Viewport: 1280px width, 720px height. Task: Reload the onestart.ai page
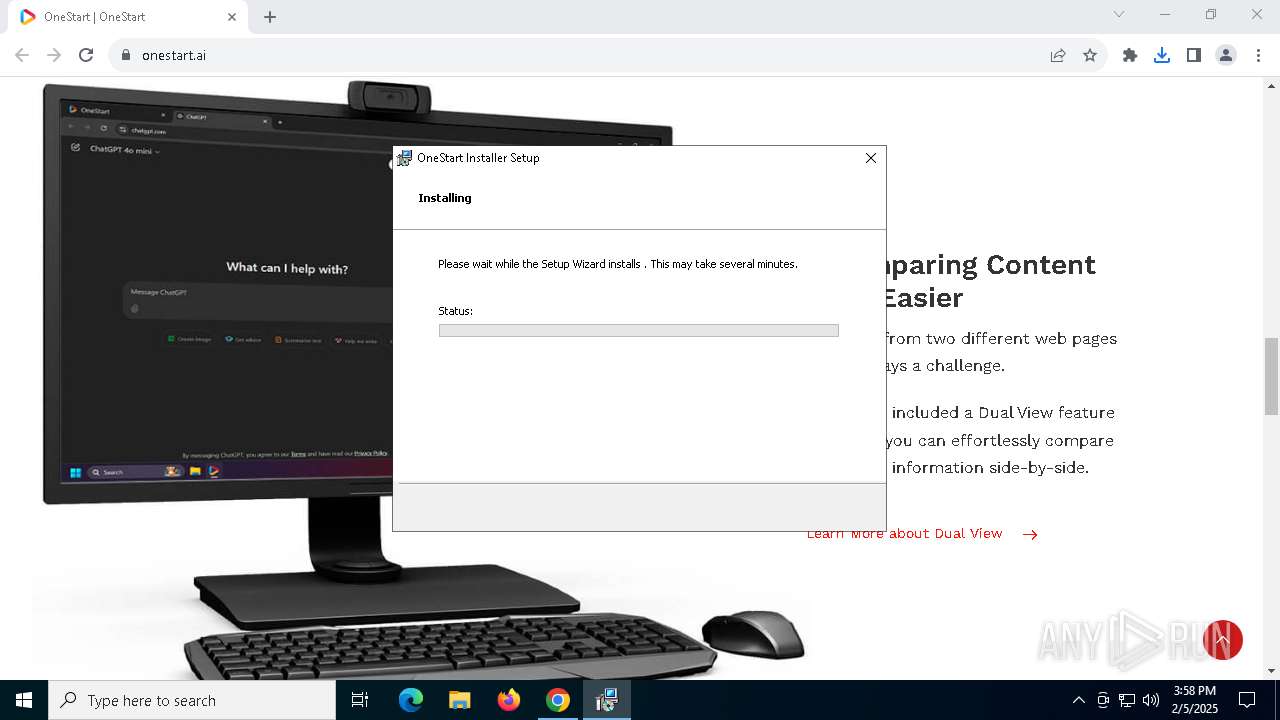[x=86, y=55]
